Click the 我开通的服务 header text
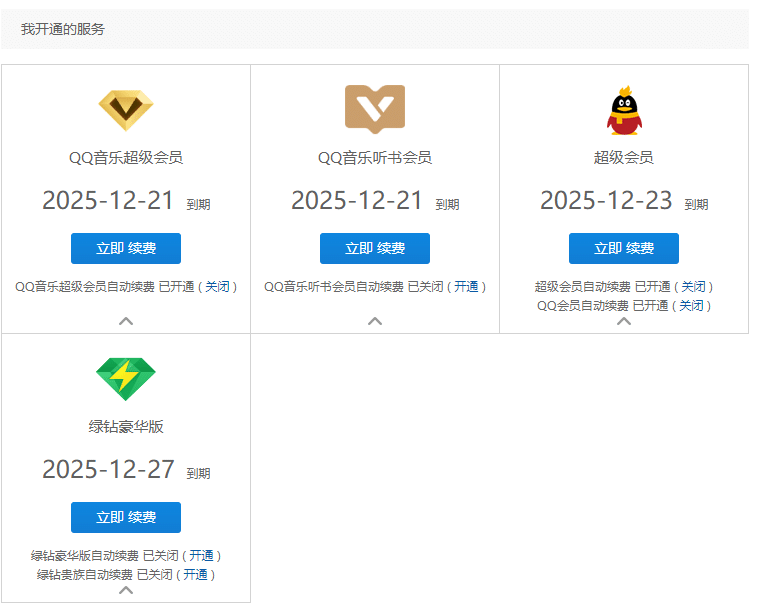The height and width of the screenshot is (616, 759). pyautogui.click(x=63, y=29)
